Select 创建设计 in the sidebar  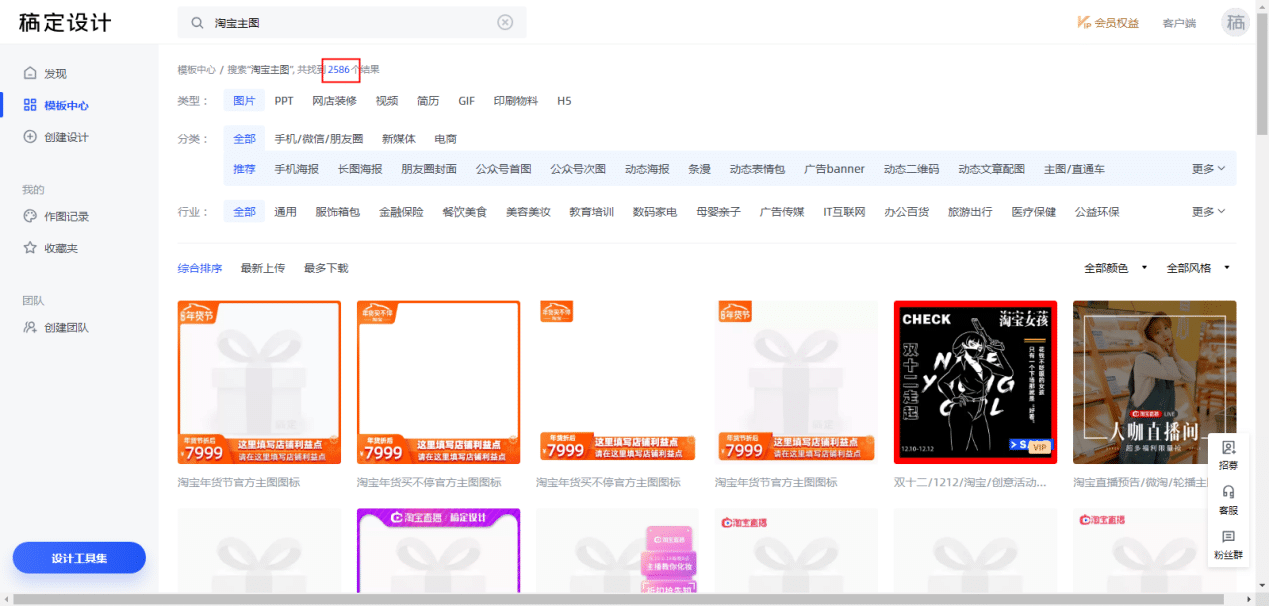click(56, 137)
